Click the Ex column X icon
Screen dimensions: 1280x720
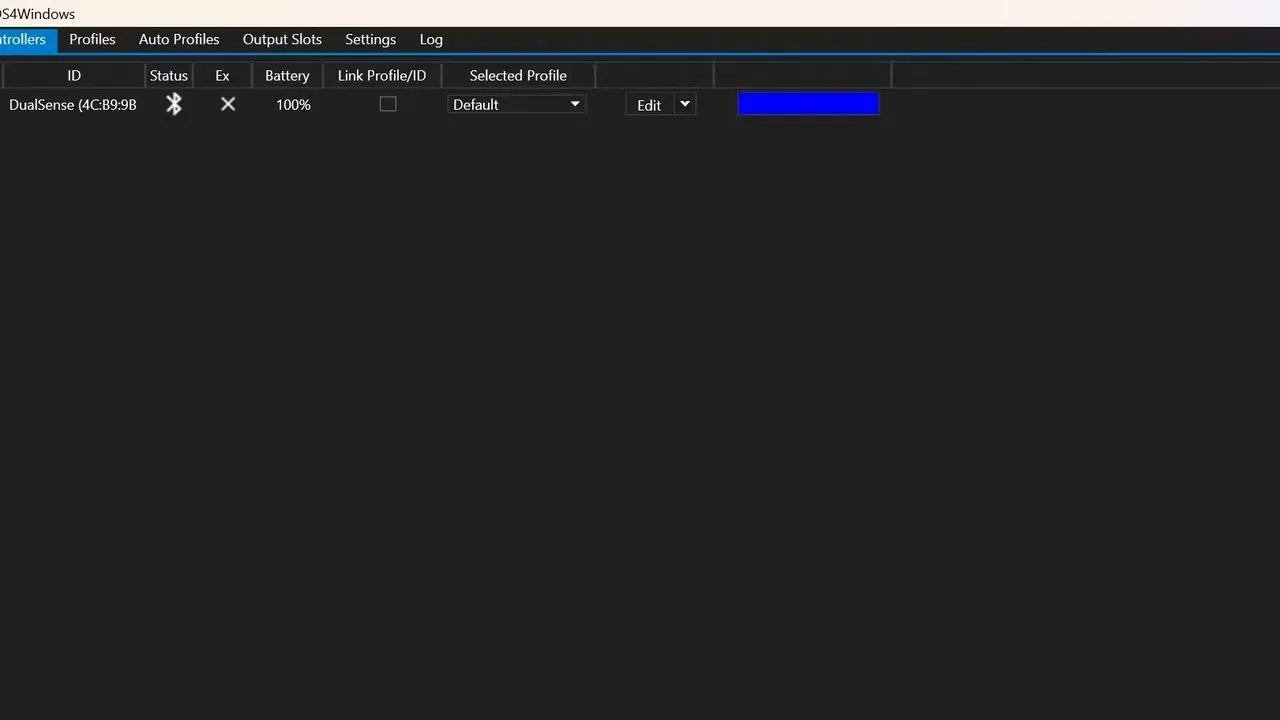click(x=228, y=104)
